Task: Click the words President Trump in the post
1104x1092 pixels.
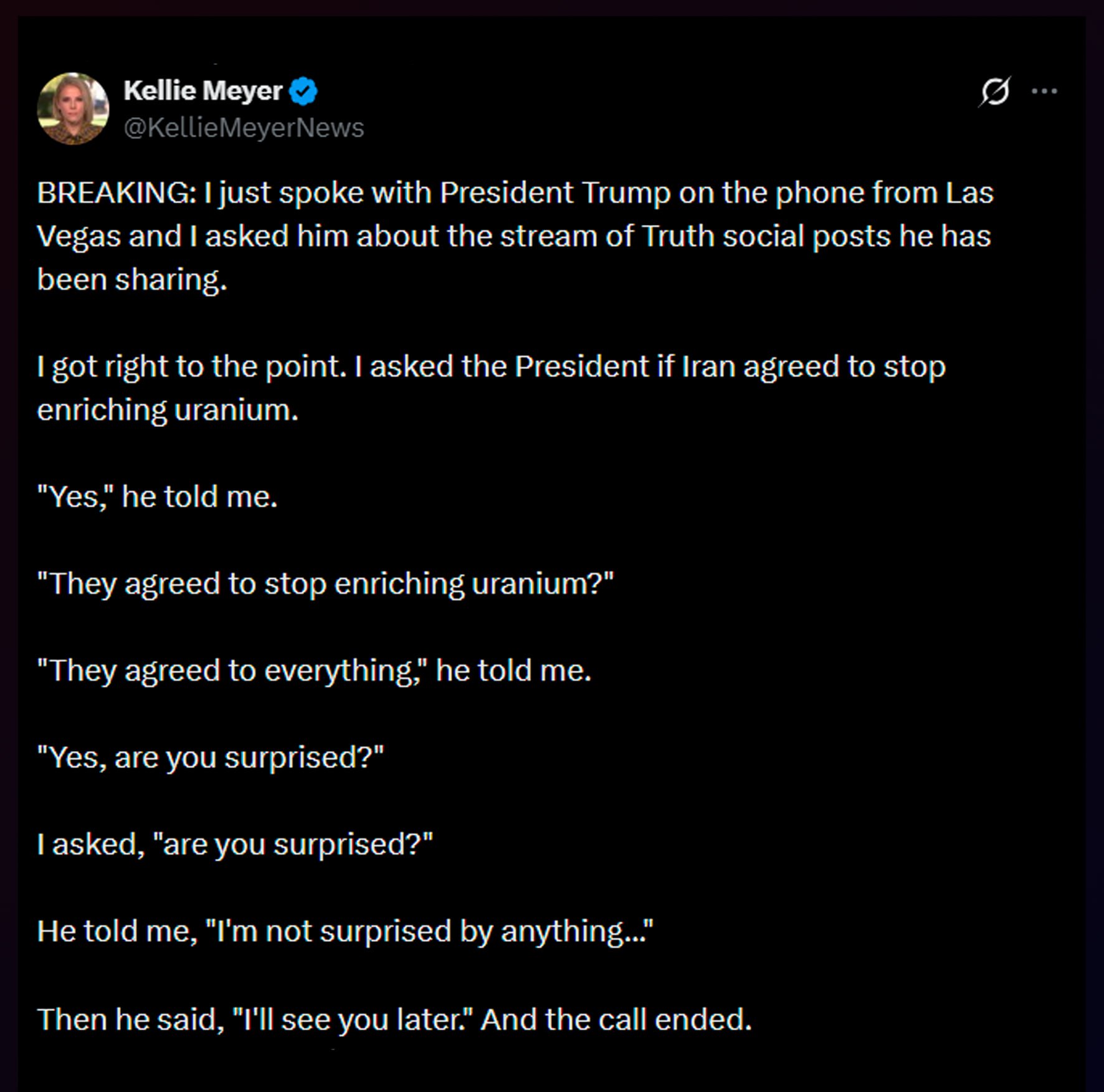Action: pyautogui.click(x=555, y=193)
